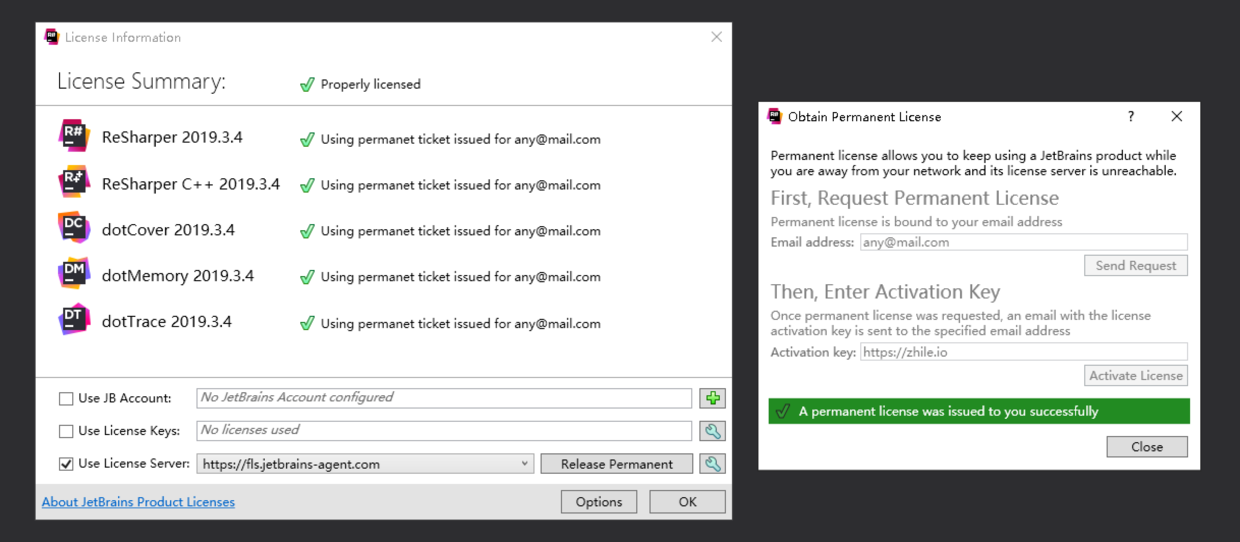
Task: Click the dotTrace product icon
Action: [74, 320]
